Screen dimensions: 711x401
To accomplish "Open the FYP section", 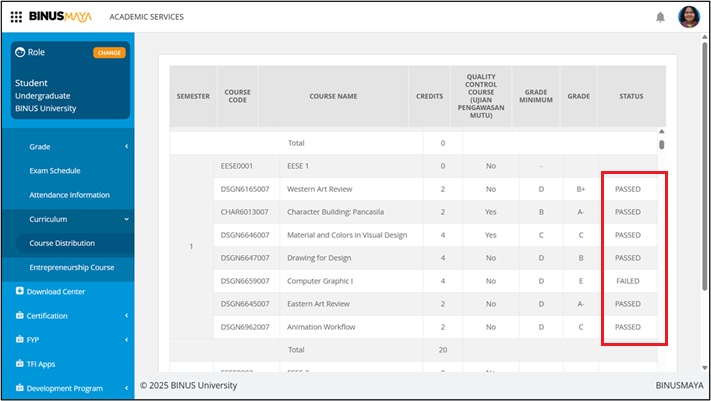I will click(x=33, y=340).
